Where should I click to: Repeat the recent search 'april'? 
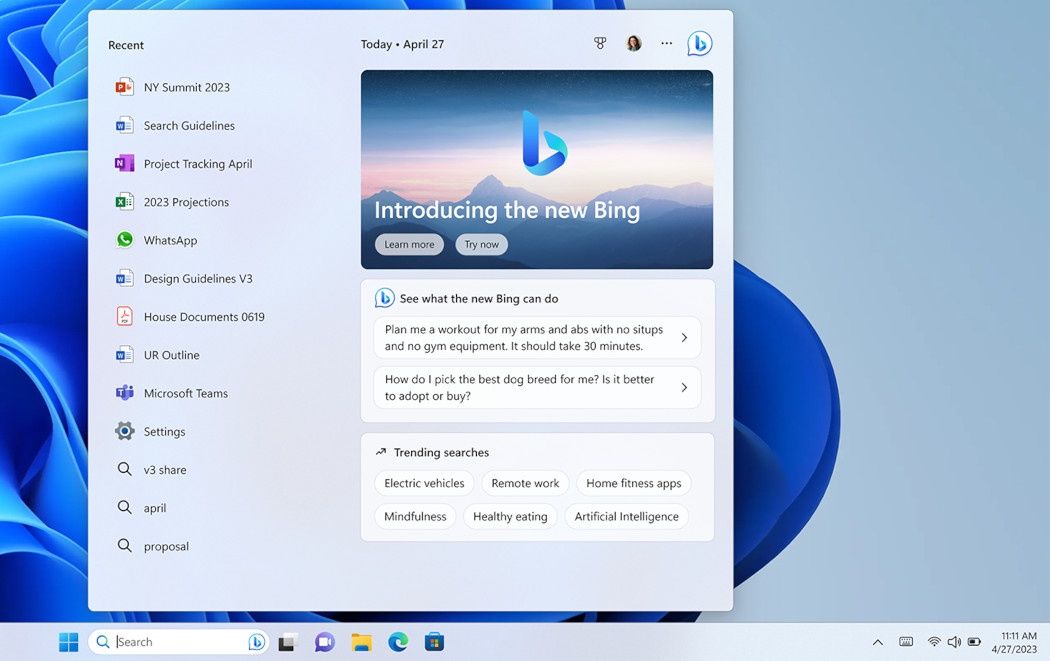click(141, 507)
